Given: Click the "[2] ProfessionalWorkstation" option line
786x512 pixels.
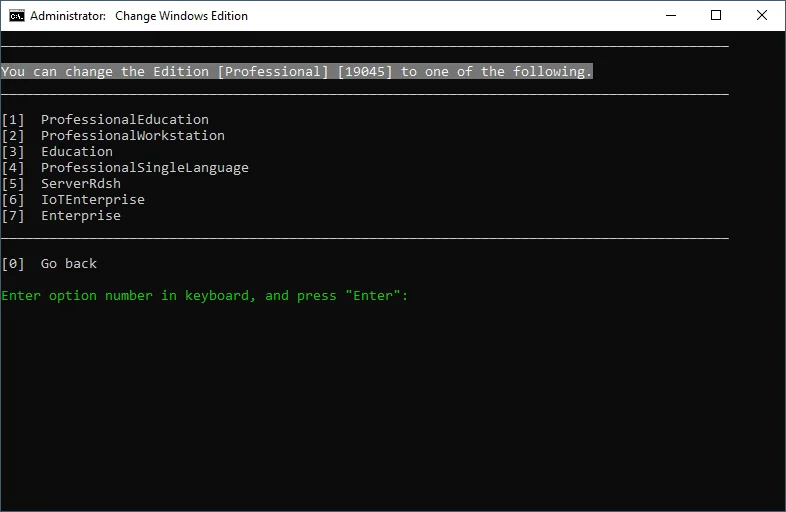Looking at the screenshot, I should [113, 136].
